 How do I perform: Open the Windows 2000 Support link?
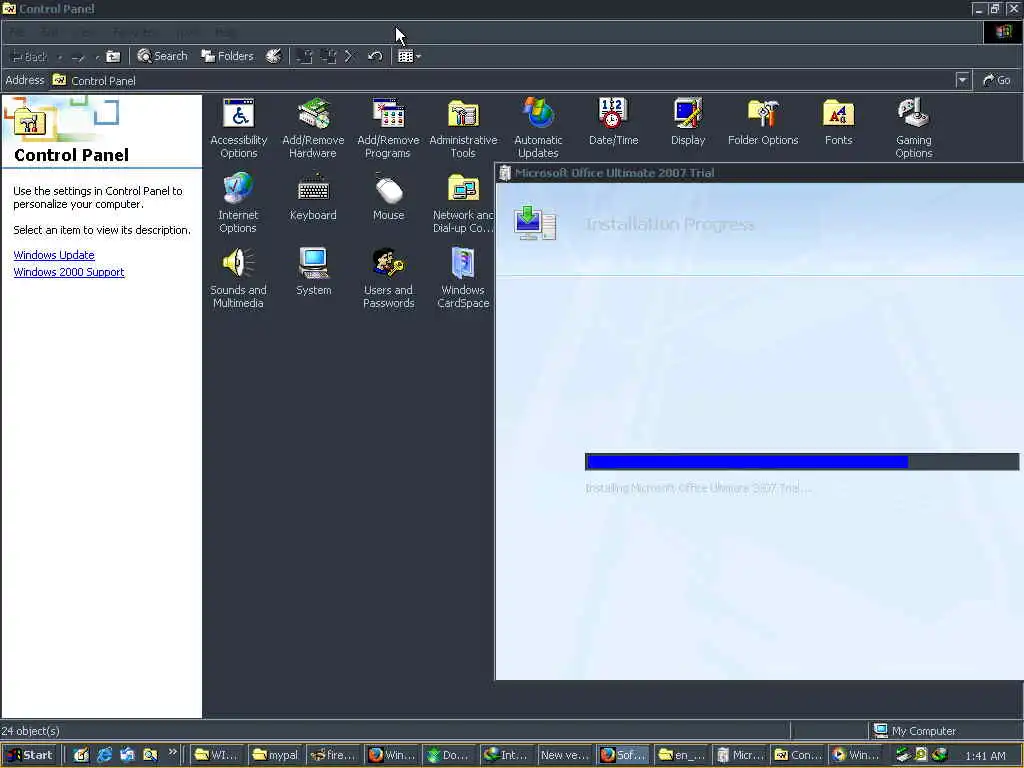pyautogui.click(x=69, y=272)
